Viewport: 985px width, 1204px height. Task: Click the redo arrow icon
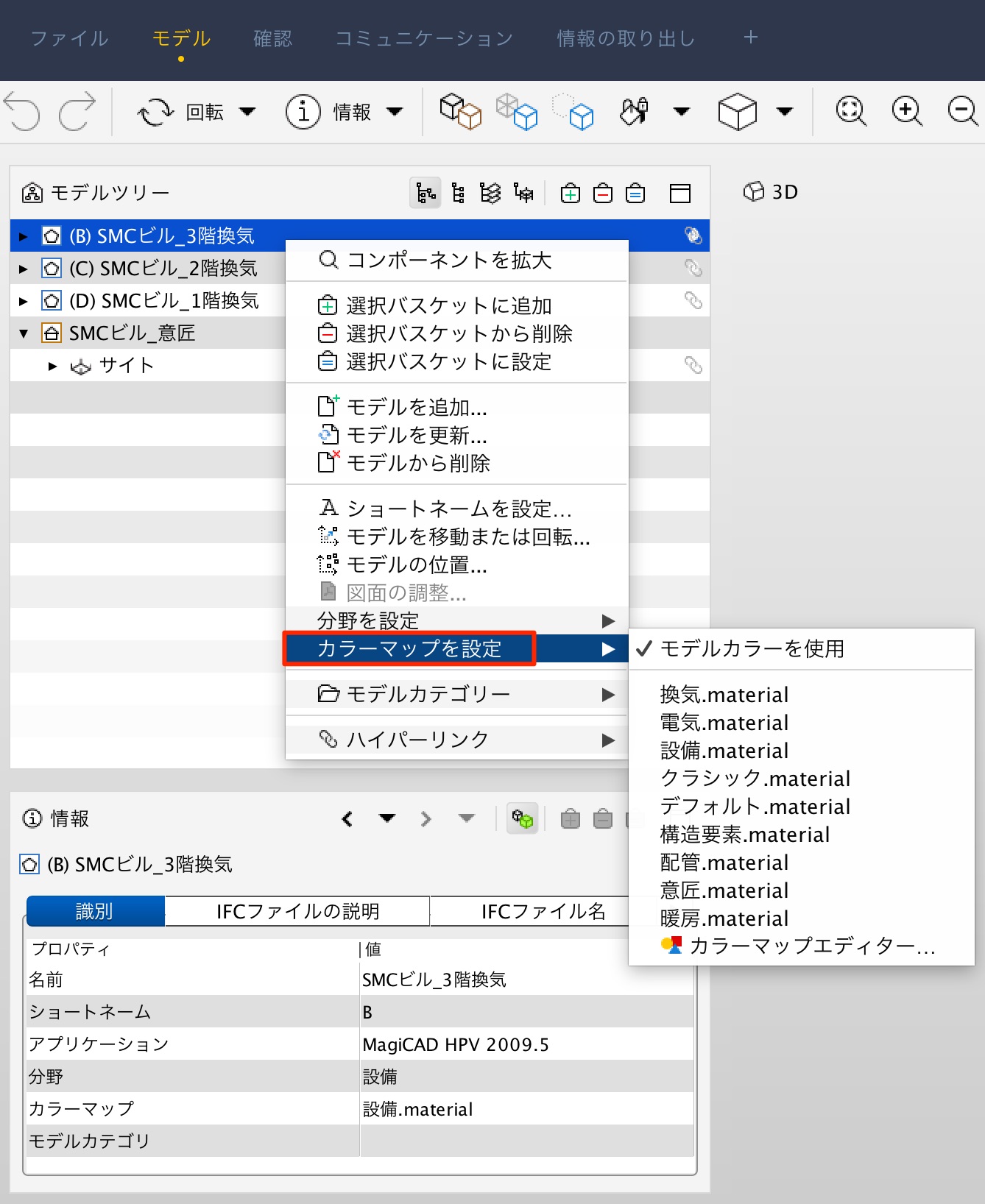pyautogui.click(x=77, y=112)
